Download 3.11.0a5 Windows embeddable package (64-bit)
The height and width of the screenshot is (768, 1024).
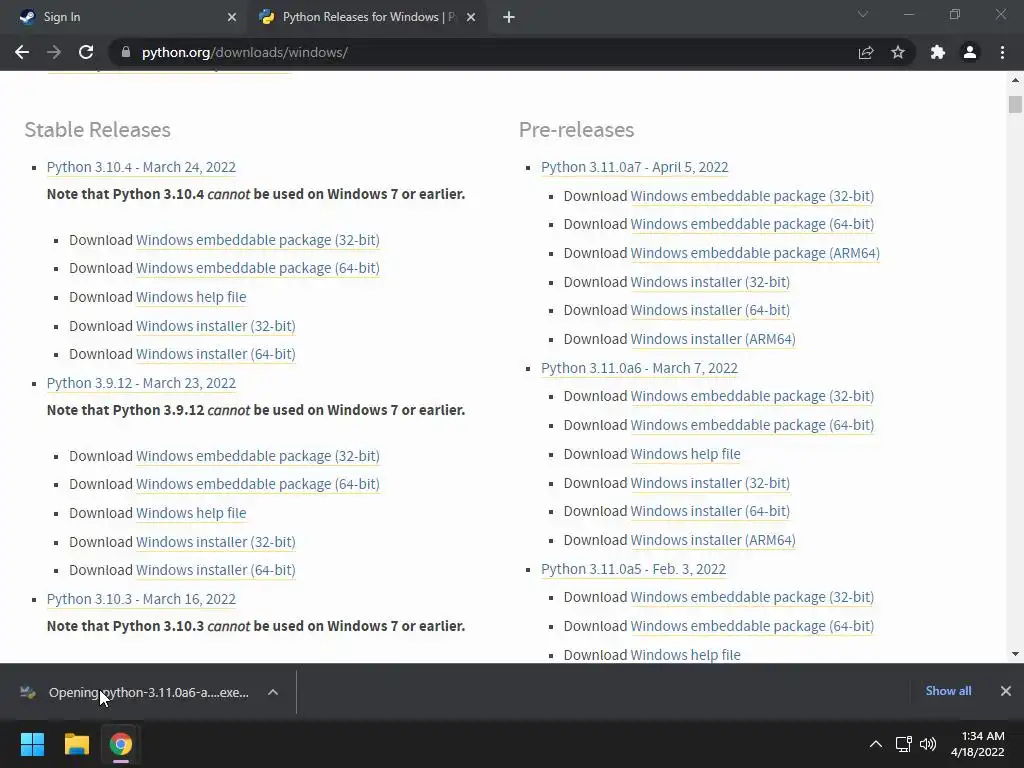tap(752, 626)
